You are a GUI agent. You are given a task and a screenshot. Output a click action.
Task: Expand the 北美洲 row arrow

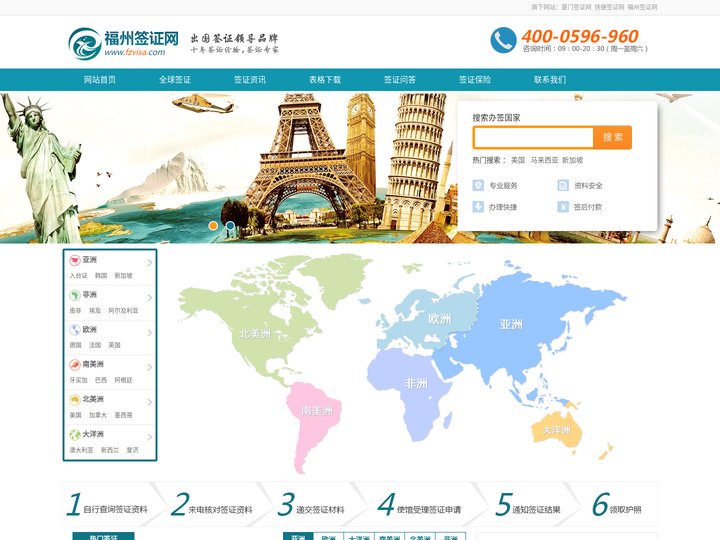point(150,402)
